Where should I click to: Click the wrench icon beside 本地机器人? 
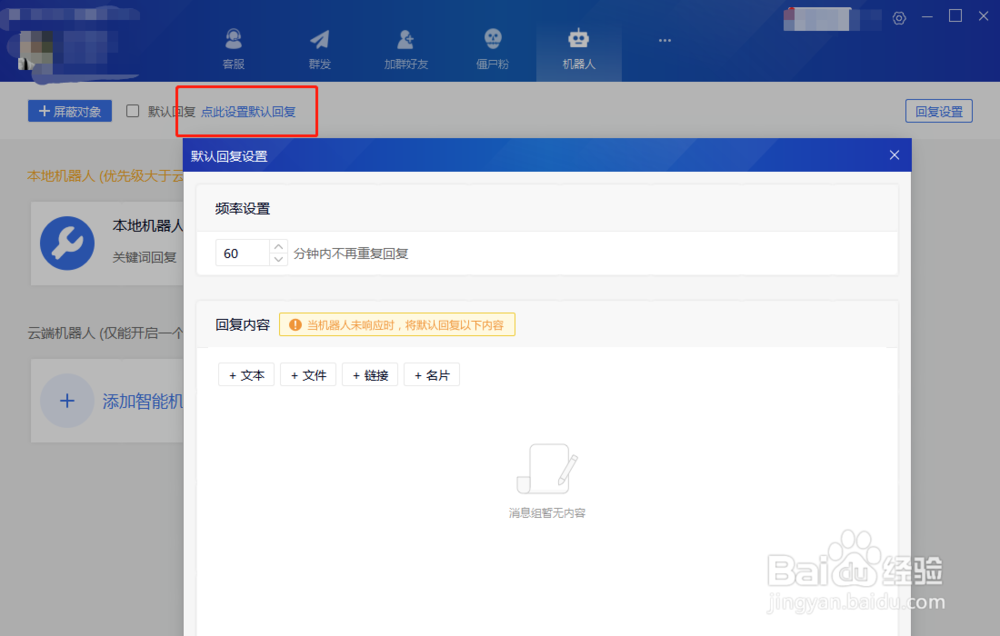point(67,243)
